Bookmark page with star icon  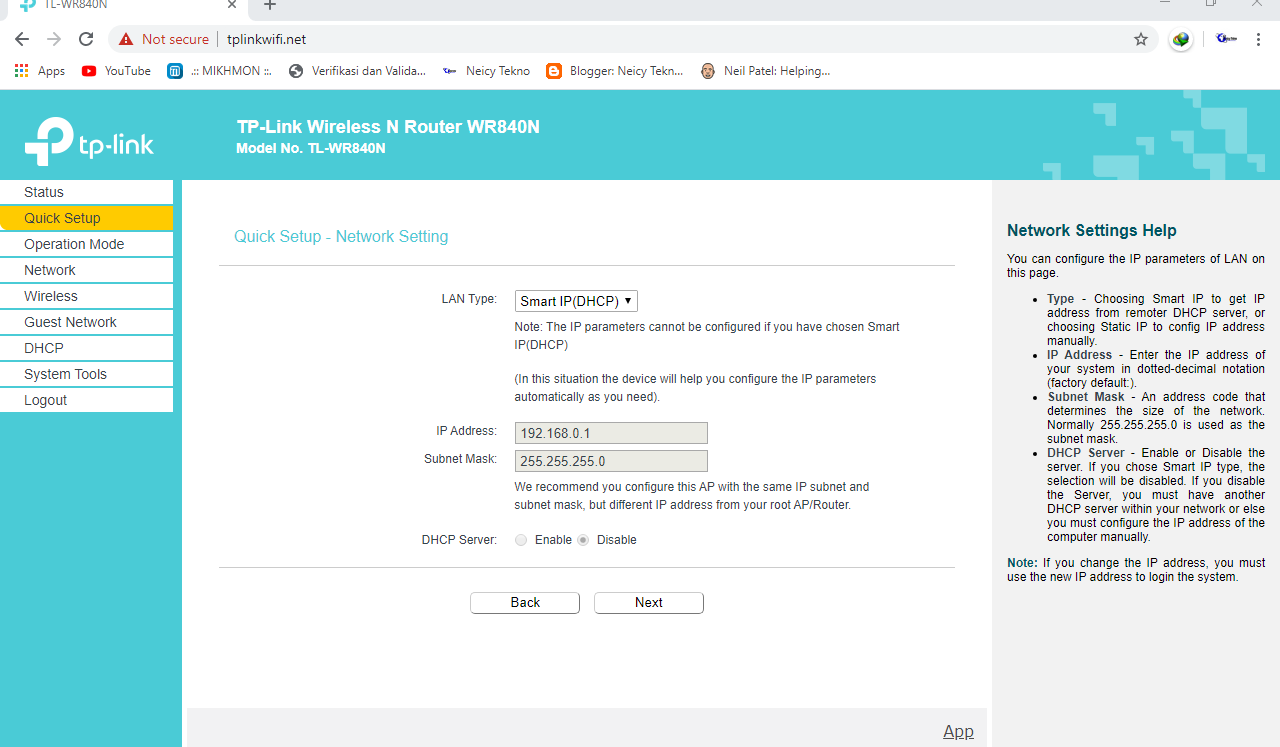point(1141,39)
